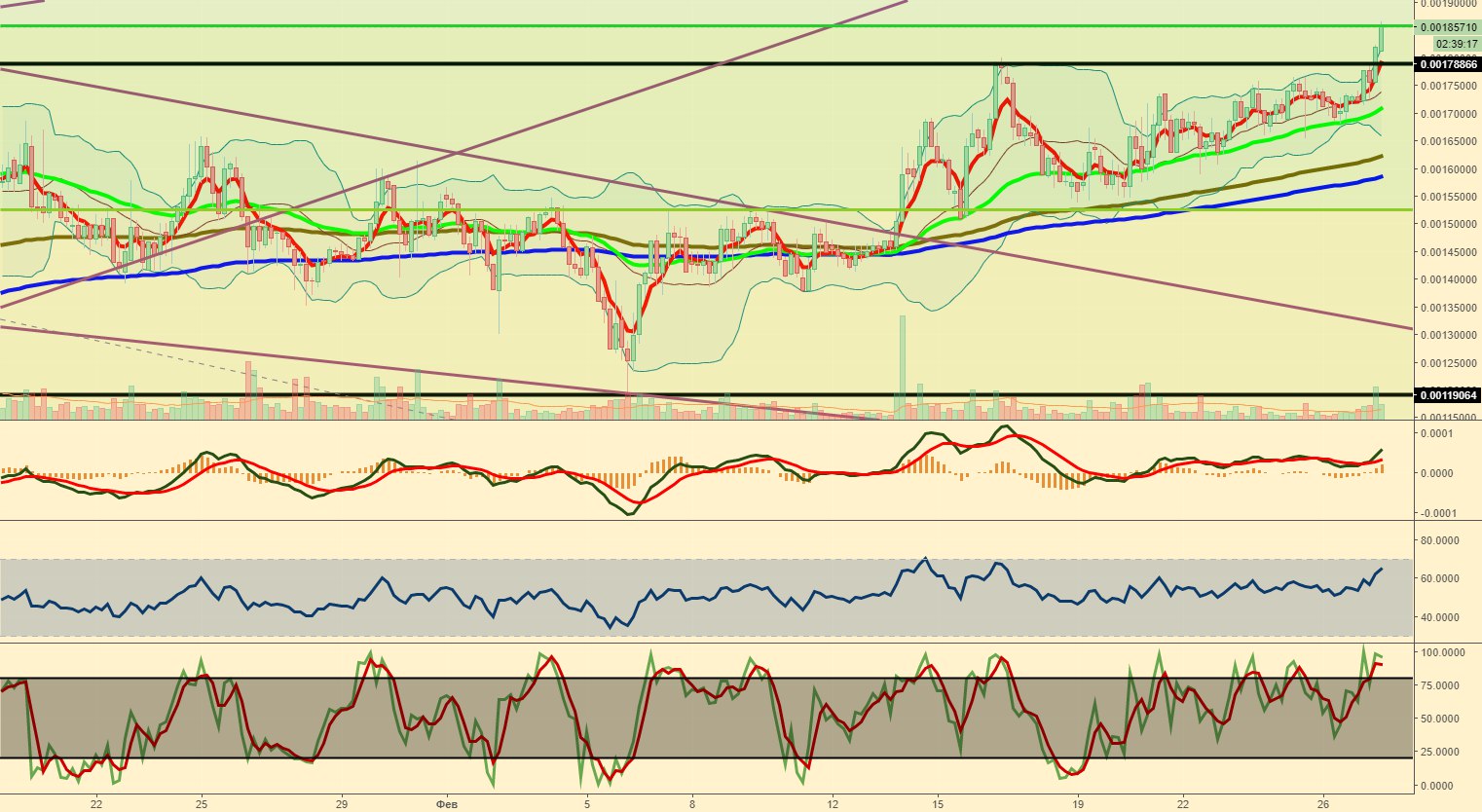Viewport: 1482px width, 812px height.
Task: Click the date label 29 on time axis
Action: (x=341, y=804)
